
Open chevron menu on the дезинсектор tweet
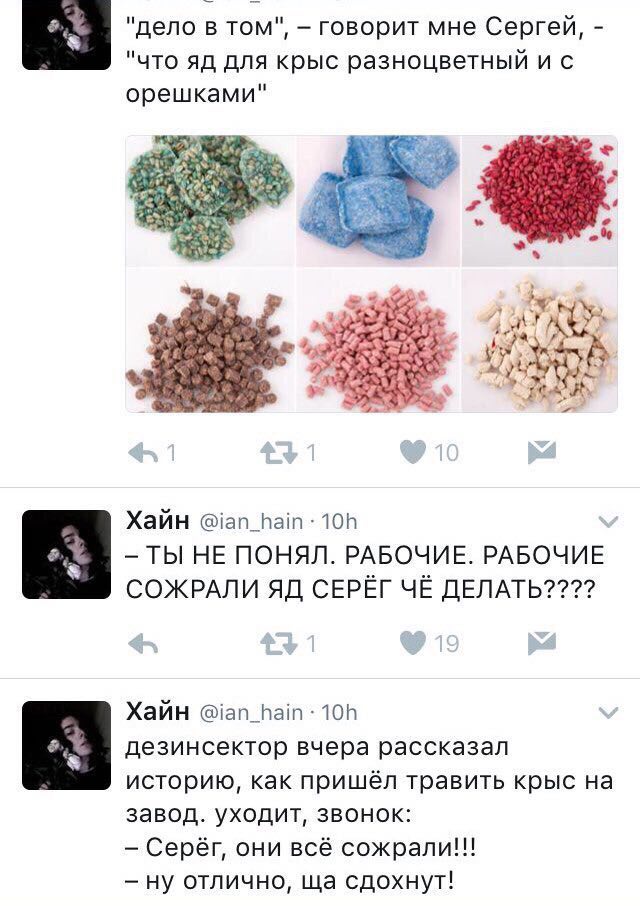tap(608, 713)
